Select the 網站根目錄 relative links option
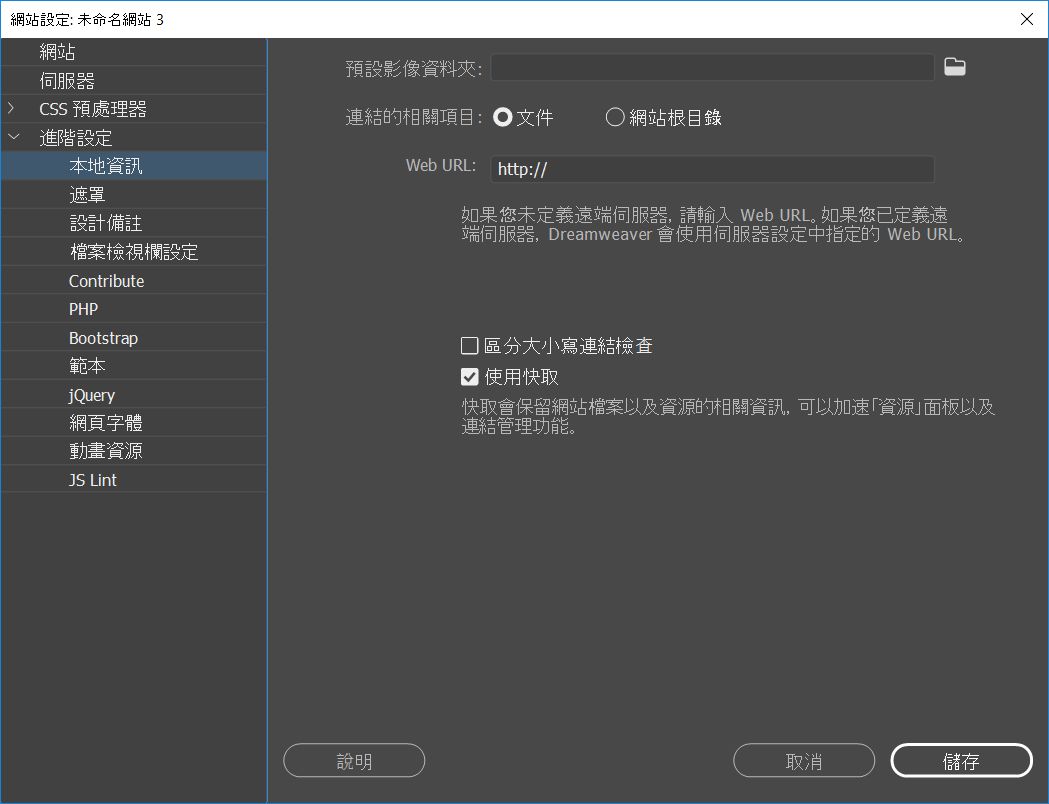The height and width of the screenshot is (804, 1049). pos(615,117)
